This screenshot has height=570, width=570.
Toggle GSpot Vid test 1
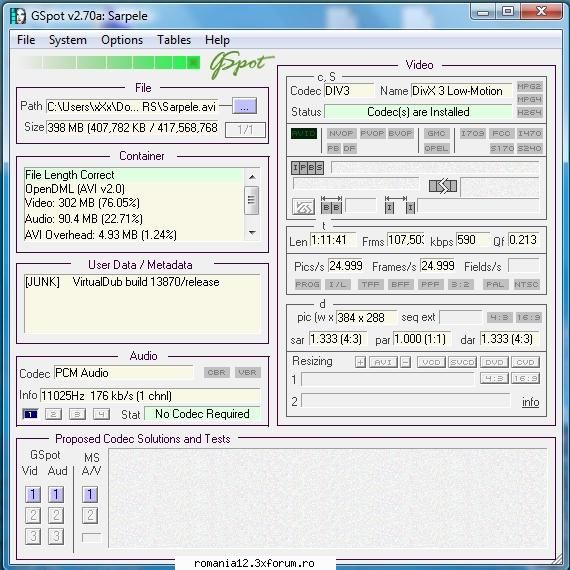33,494
